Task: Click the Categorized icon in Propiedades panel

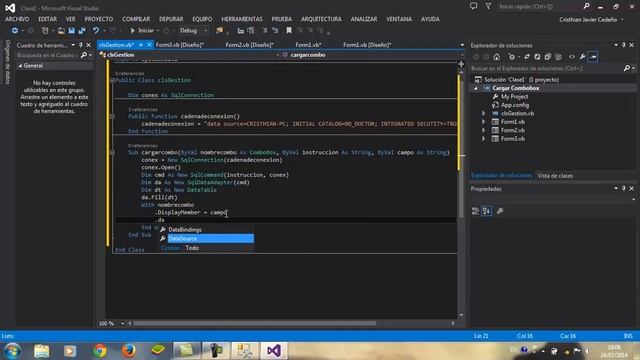Action: pos(475,211)
